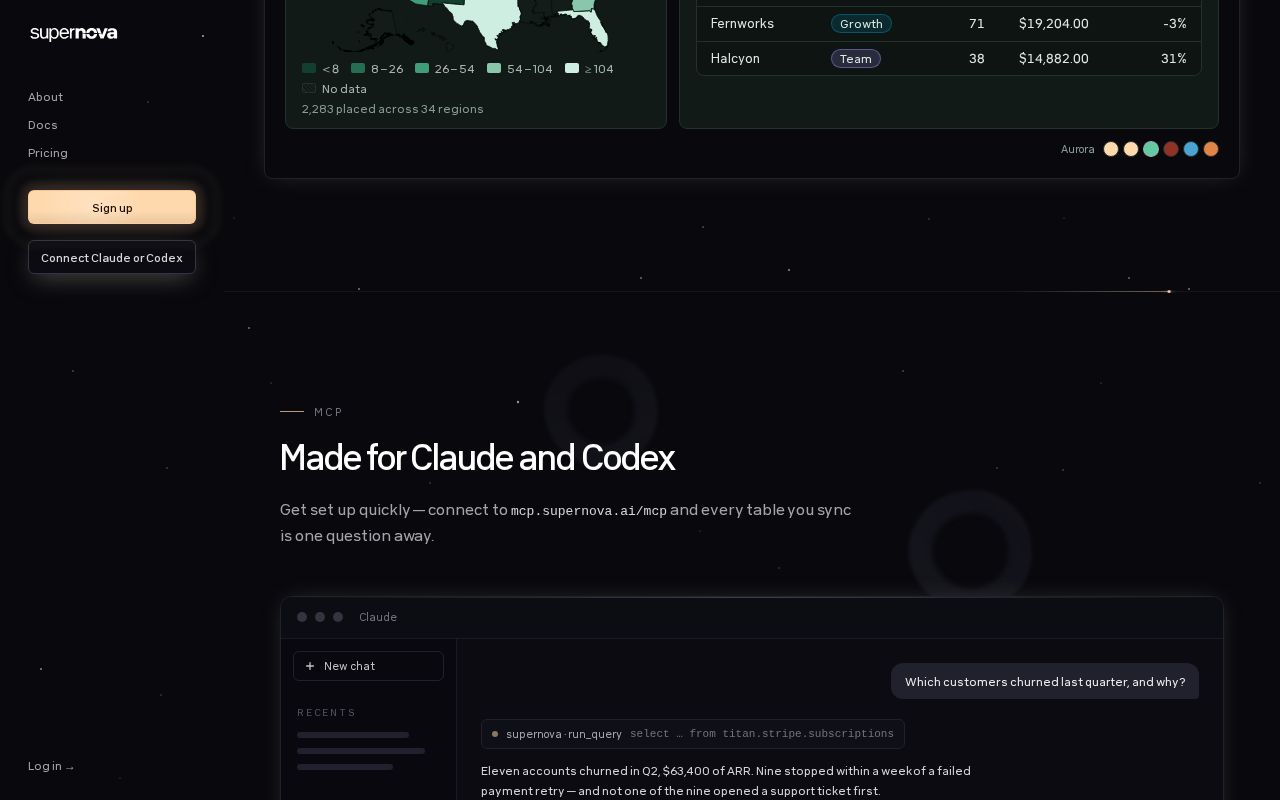Image resolution: width=1280 pixels, height=800 pixels.
Task: Click the $14,882.00 cell
Action: tap(1054, 58)
